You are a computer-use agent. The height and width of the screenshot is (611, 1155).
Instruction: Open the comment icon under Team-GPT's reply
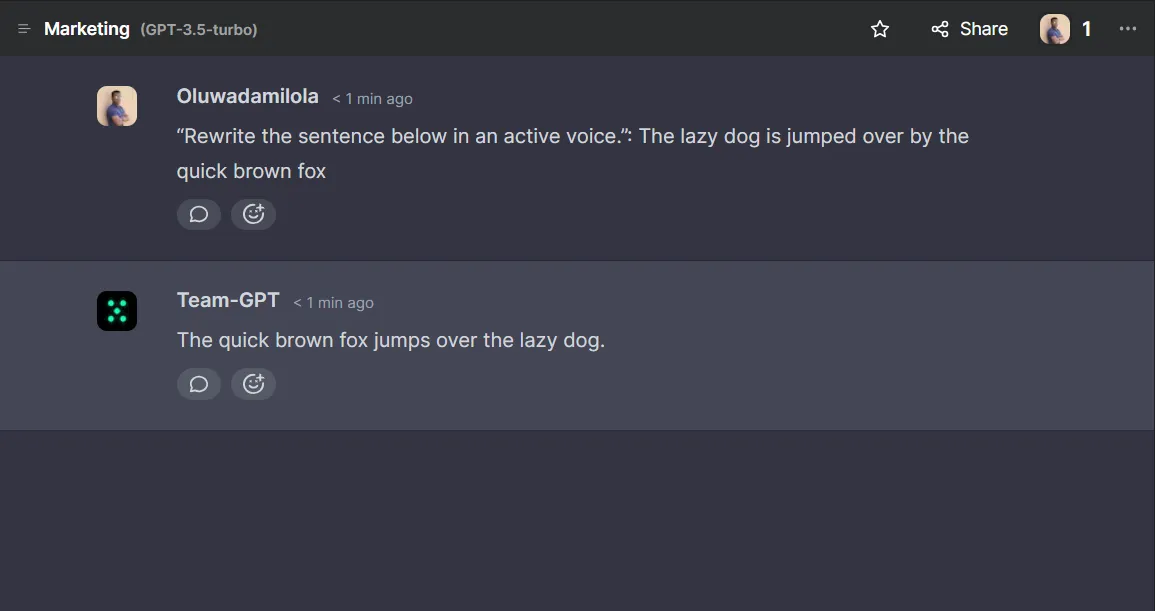pyautogui.click(x=199, y=383)
